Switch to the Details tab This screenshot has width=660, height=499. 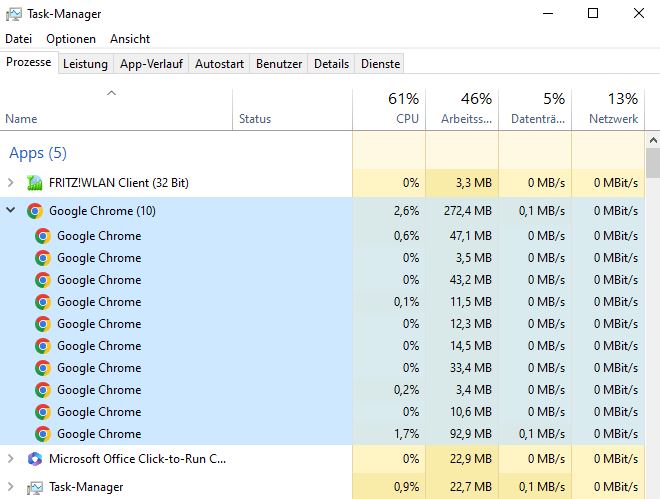[x=331, y=64]
